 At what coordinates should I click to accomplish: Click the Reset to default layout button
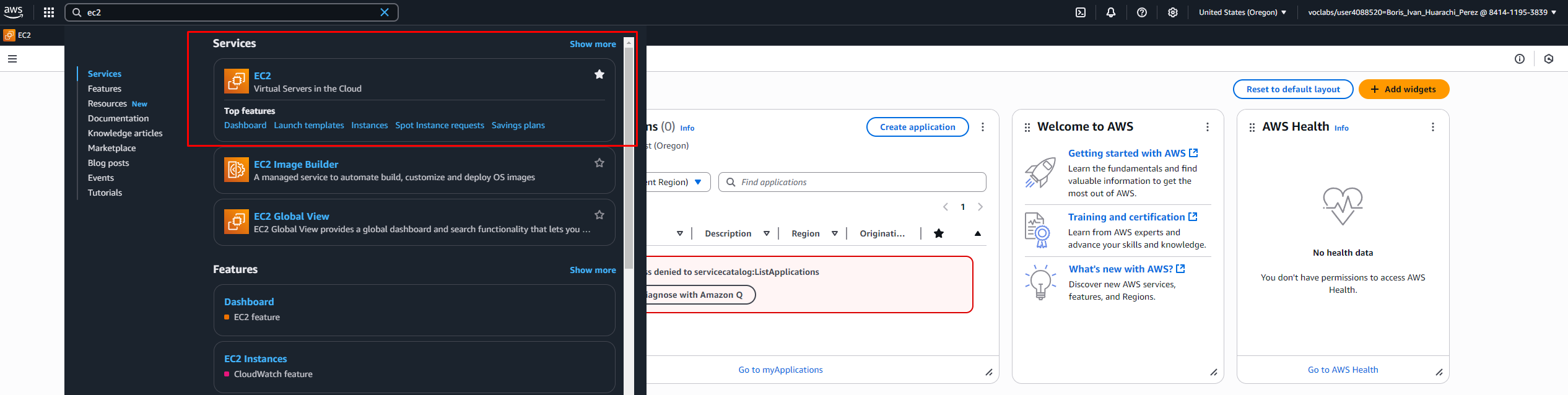[1293, 89]
